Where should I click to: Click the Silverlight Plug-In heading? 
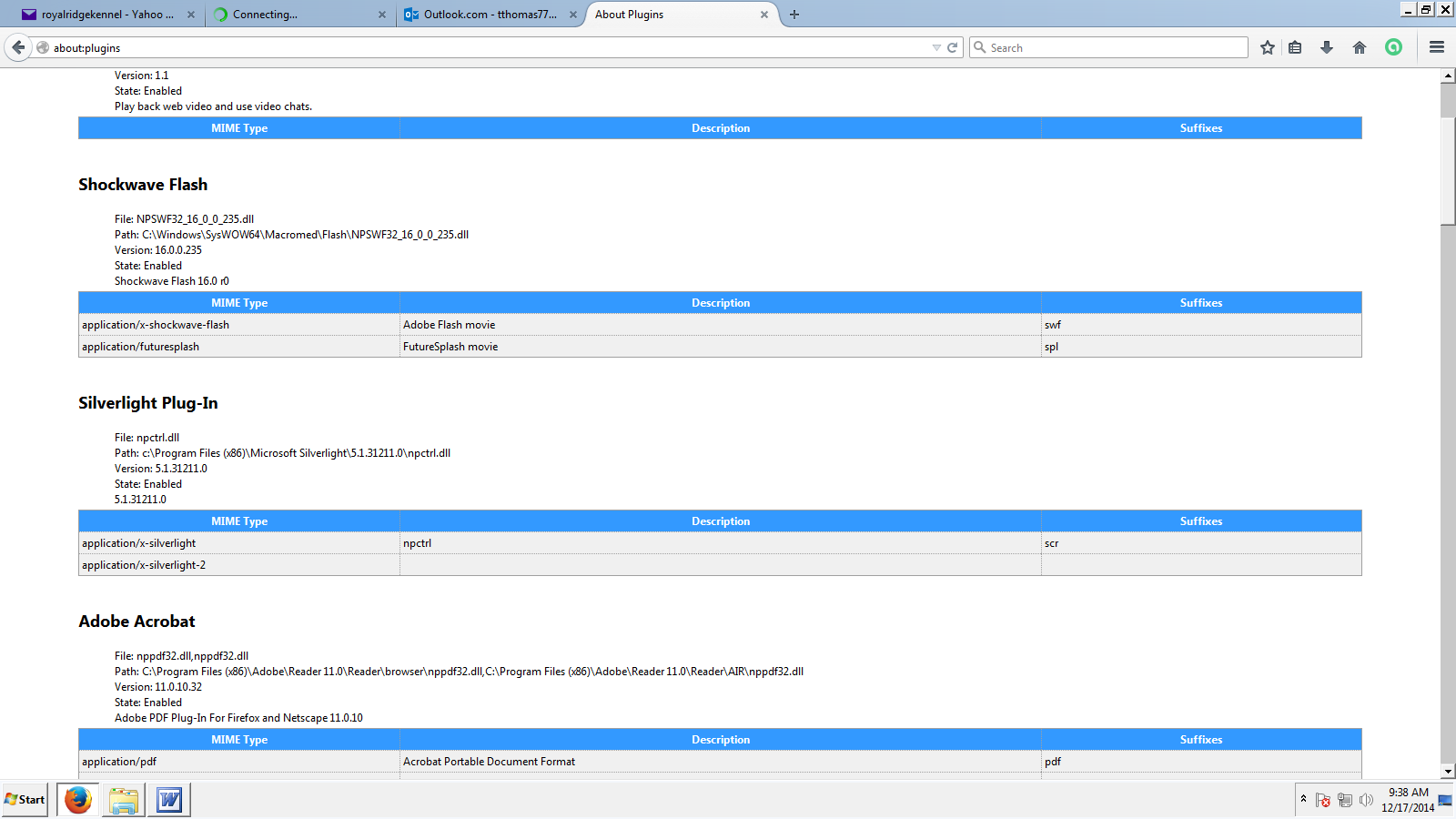coord(148,403)
